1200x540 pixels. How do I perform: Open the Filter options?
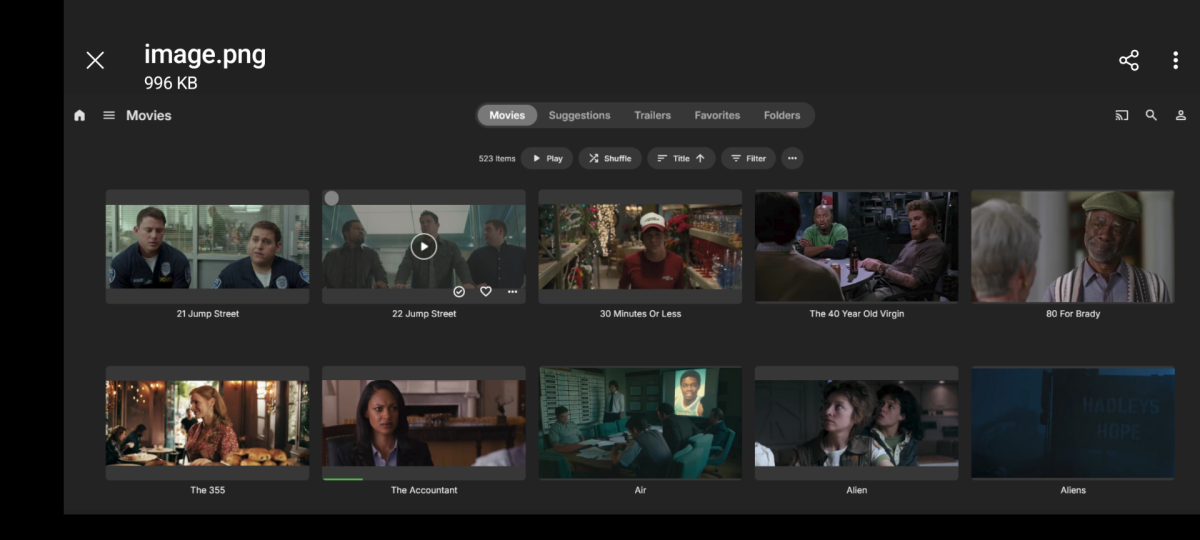pyautogui.click(x=749, y=158)
